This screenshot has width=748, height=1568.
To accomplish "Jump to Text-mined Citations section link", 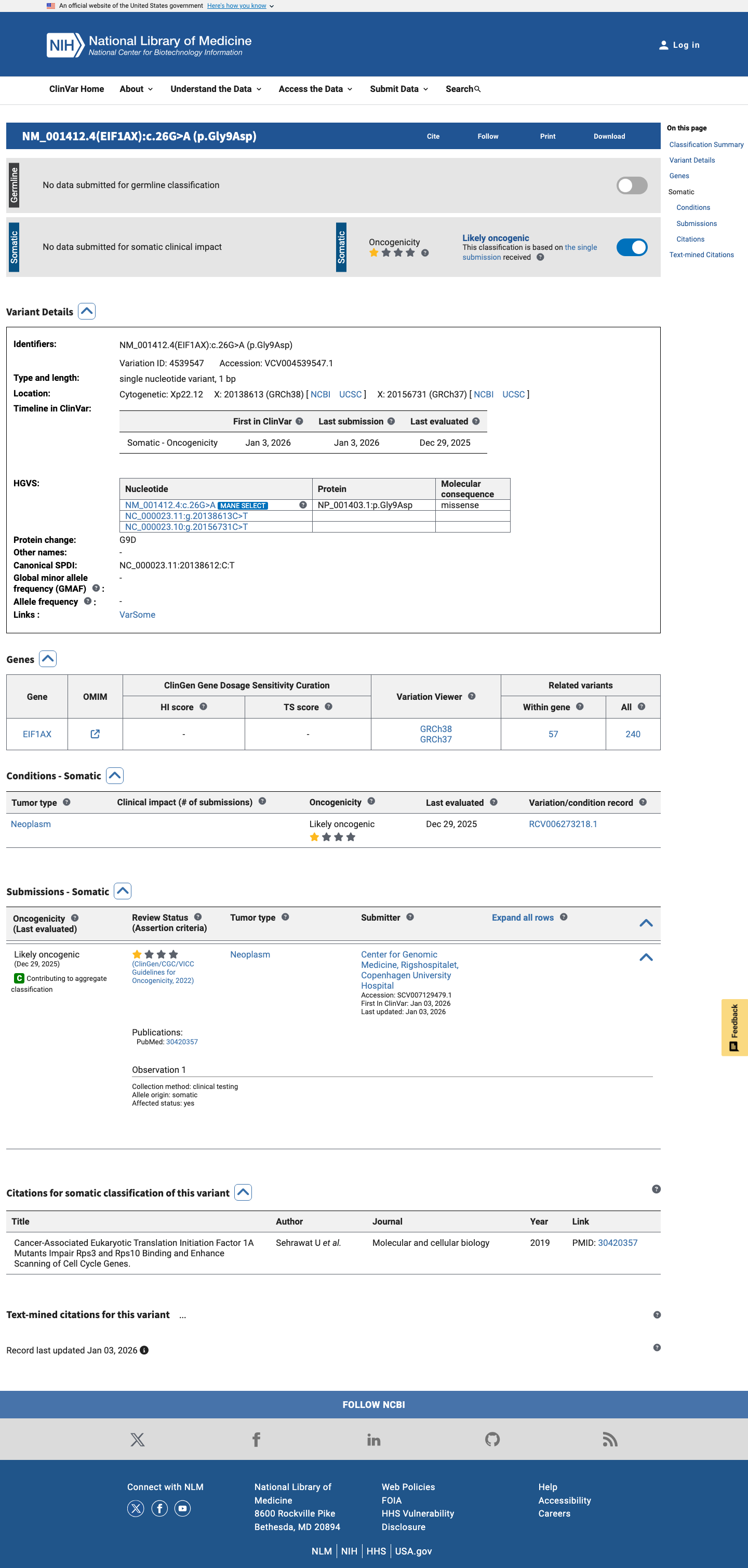I will click(x=701, y=255).
